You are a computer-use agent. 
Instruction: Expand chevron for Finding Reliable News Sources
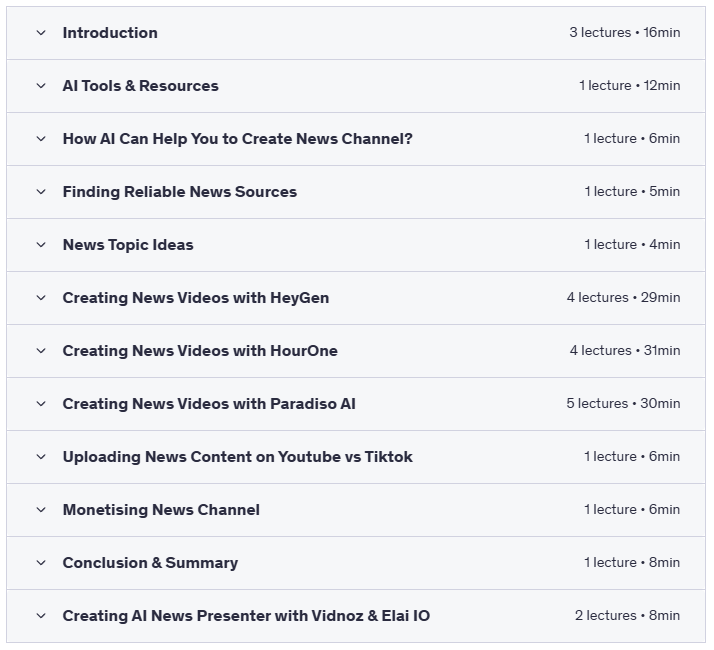[x=41, y=192]
